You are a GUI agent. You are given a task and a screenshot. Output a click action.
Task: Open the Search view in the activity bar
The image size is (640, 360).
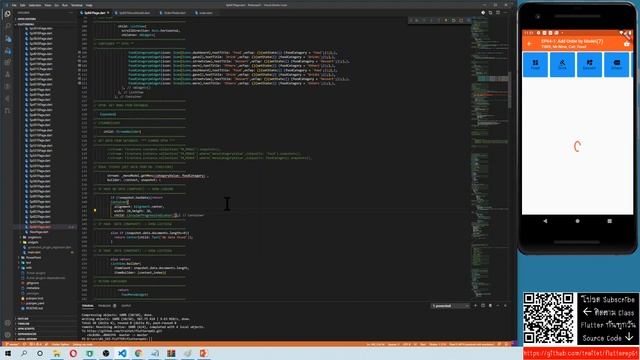pyautogui.click(x=7, y=26)
